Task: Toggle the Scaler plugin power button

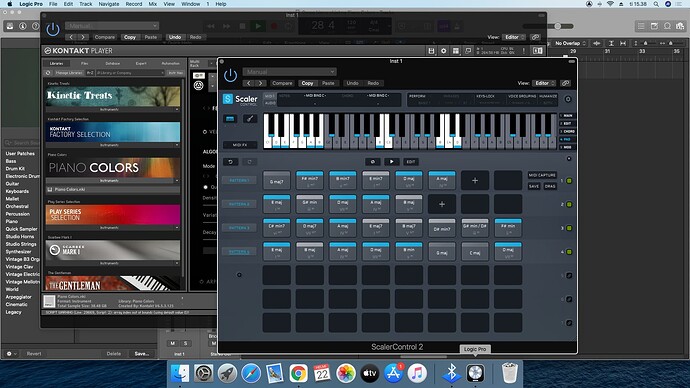Action: coord(230,75)
